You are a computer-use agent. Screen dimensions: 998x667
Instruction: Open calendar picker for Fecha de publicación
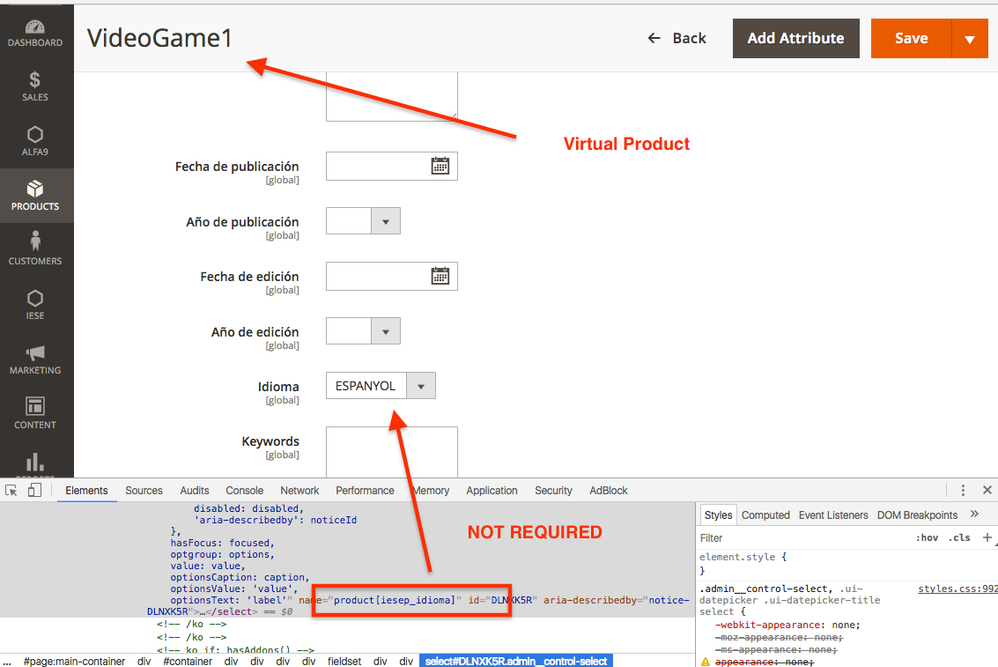click(x=440, y=166)
